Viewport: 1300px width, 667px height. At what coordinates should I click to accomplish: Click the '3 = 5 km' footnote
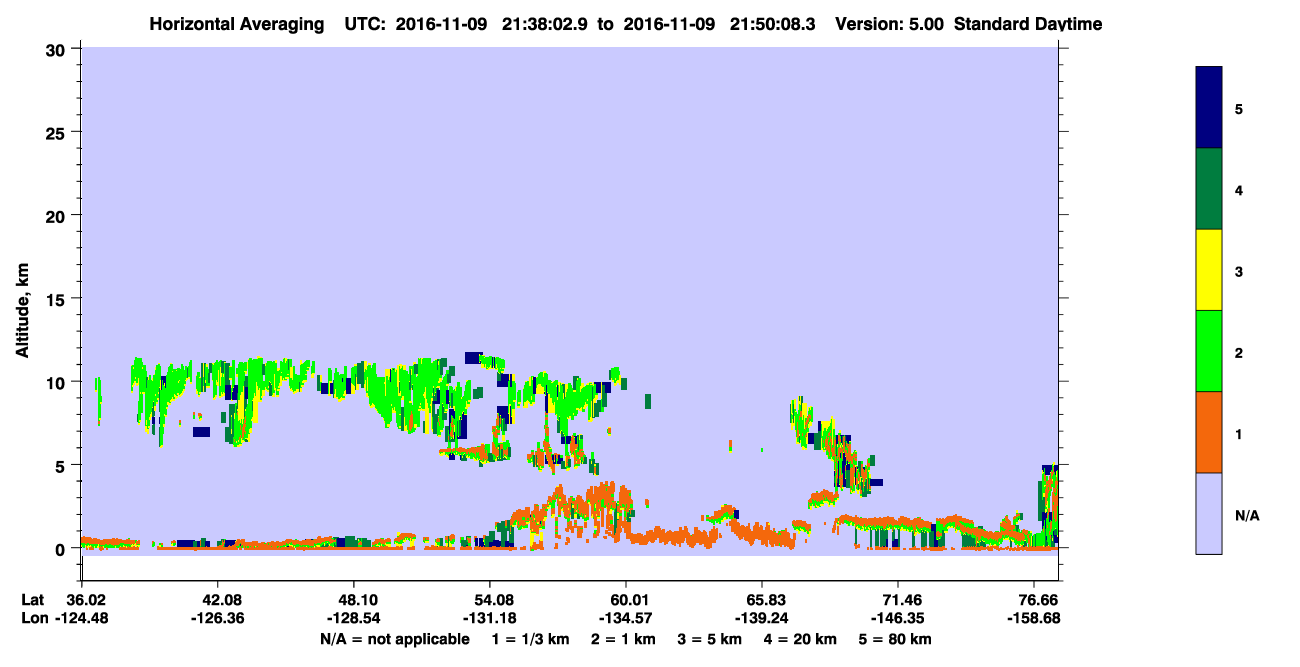coord(710,639)
